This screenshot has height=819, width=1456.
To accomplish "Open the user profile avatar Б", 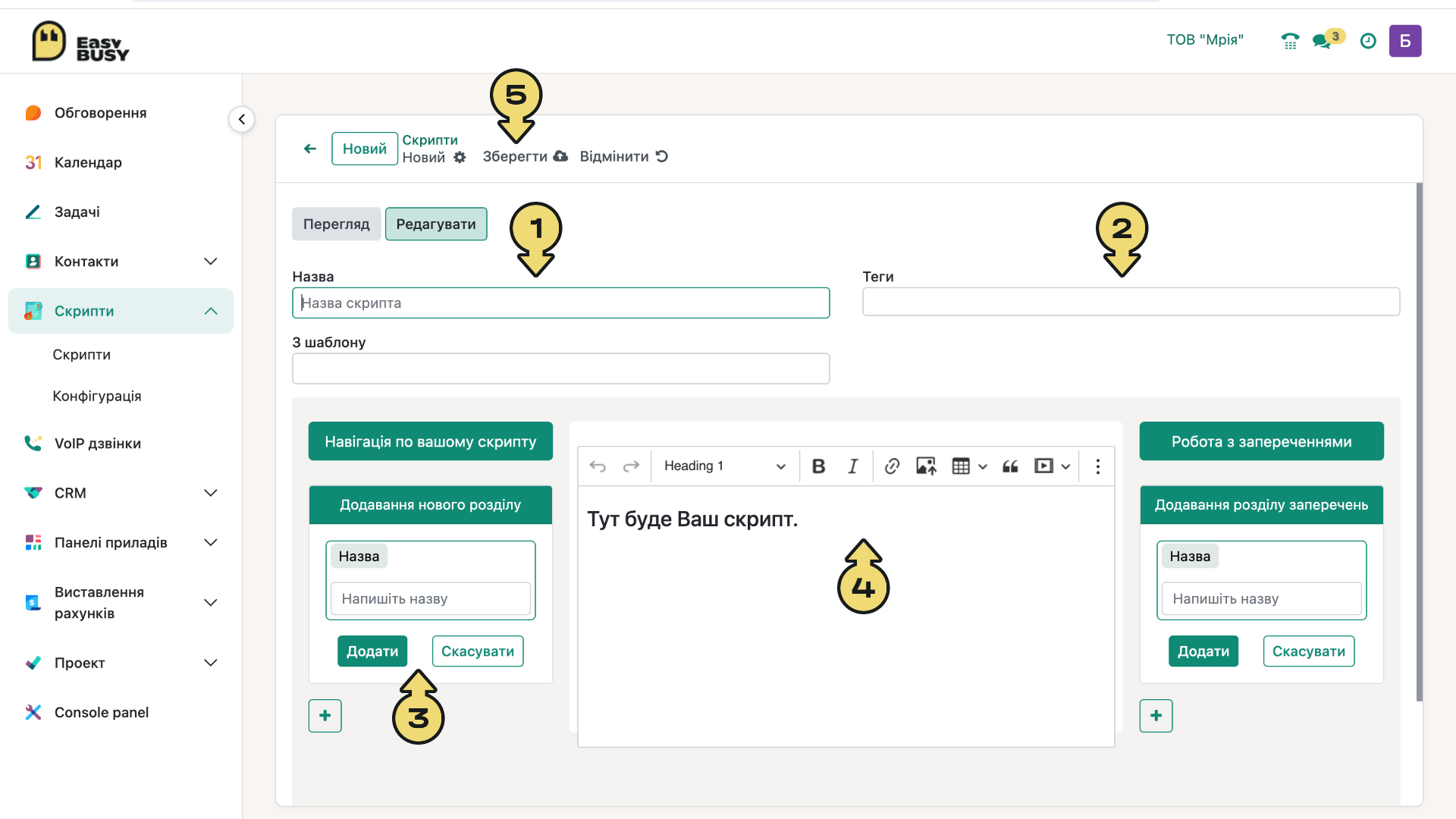I will point(1405,41).
